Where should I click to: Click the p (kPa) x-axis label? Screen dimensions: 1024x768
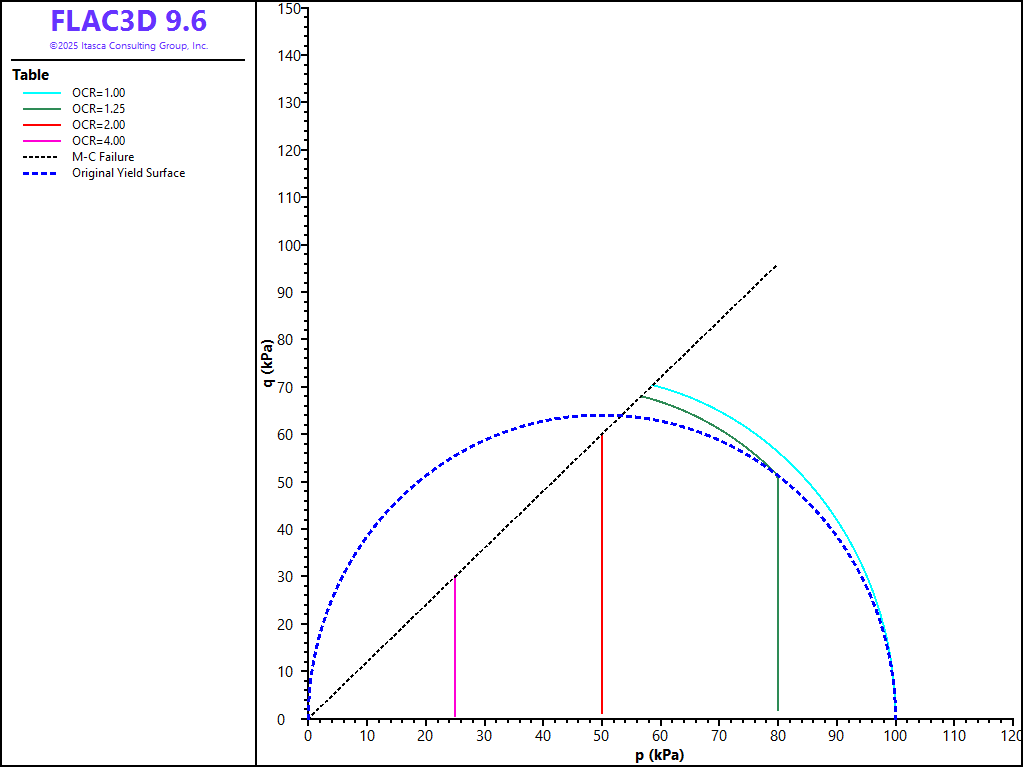point(659,755)
